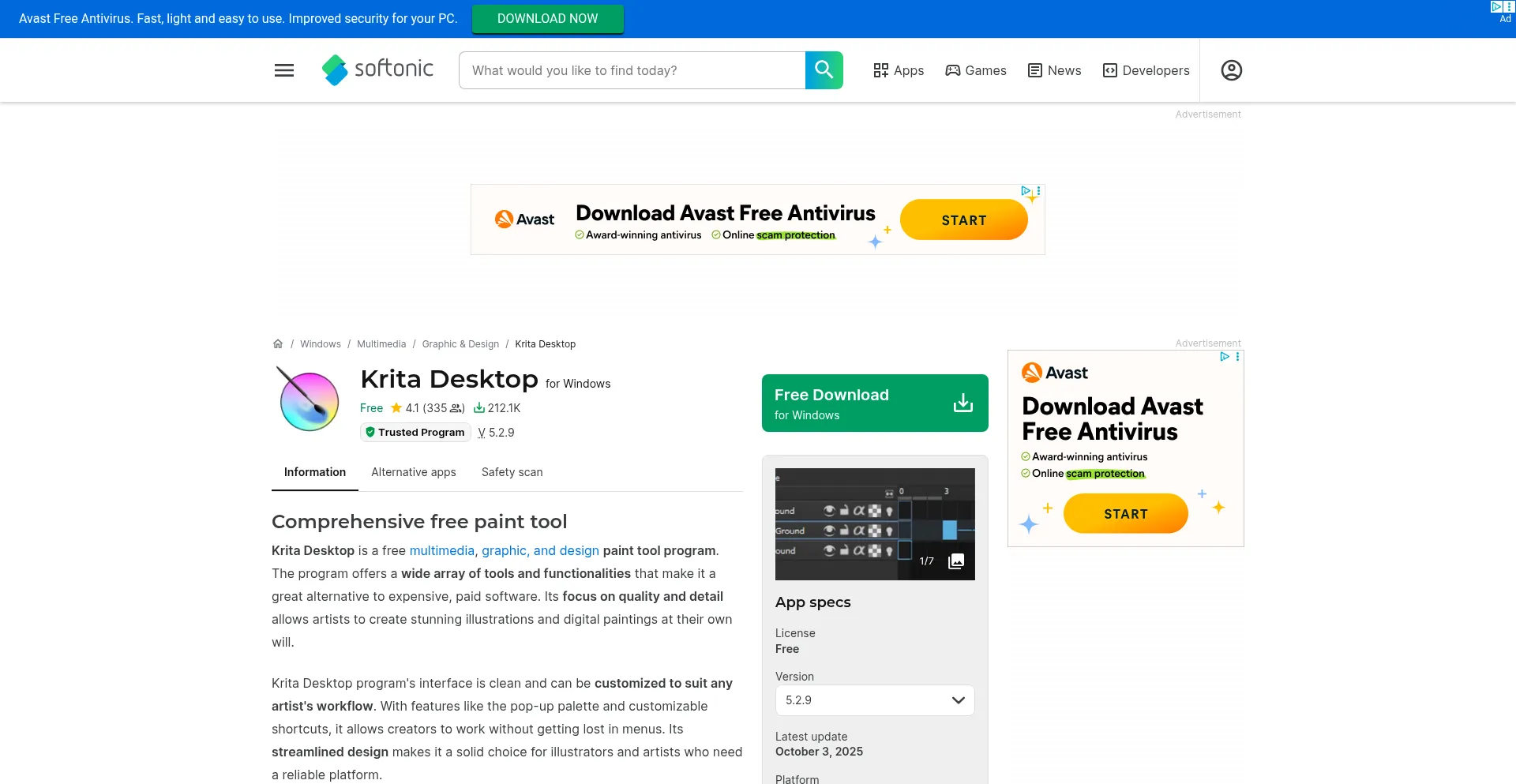Click the Avast logo in sidebar ad
Viewport: 1516px width, 784px height.
tap(1054, 372)
